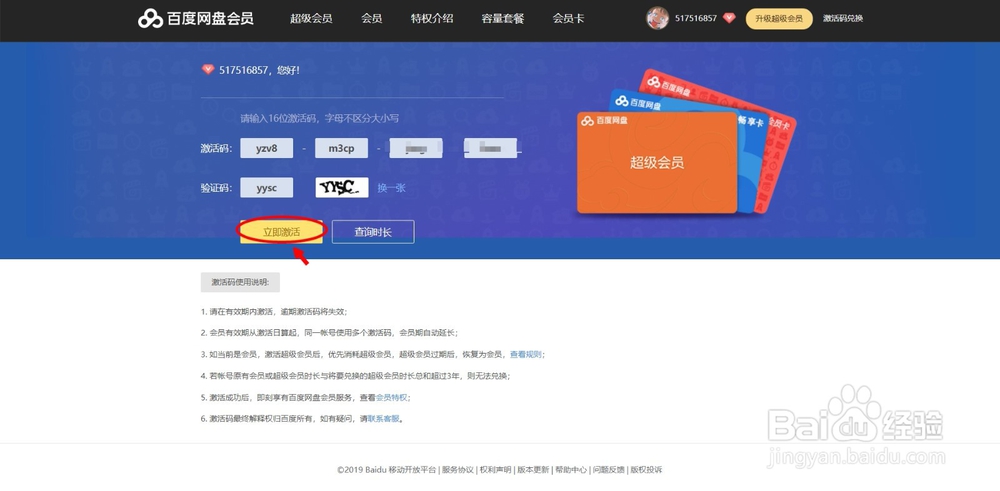Open the 超级会员 menu tab
1000x491 pixels.
tap(311, 18)
